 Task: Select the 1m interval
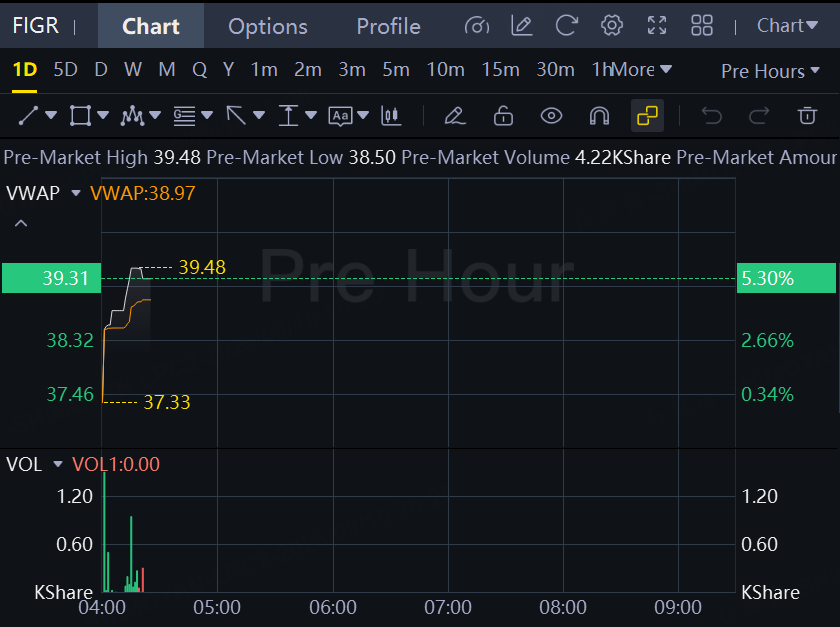264,70
